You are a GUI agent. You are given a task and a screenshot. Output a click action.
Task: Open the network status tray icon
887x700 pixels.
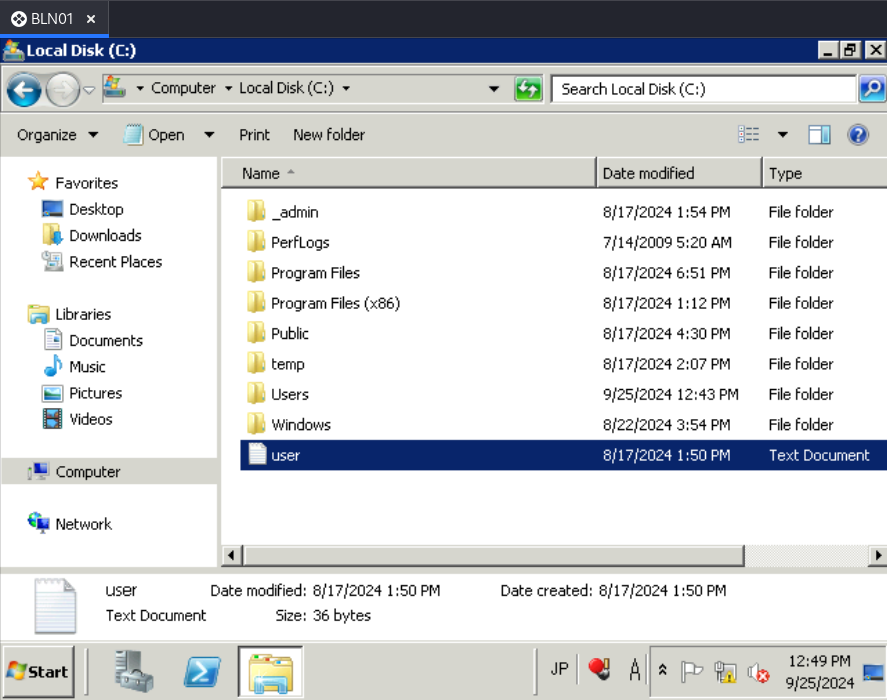point(725,672)
